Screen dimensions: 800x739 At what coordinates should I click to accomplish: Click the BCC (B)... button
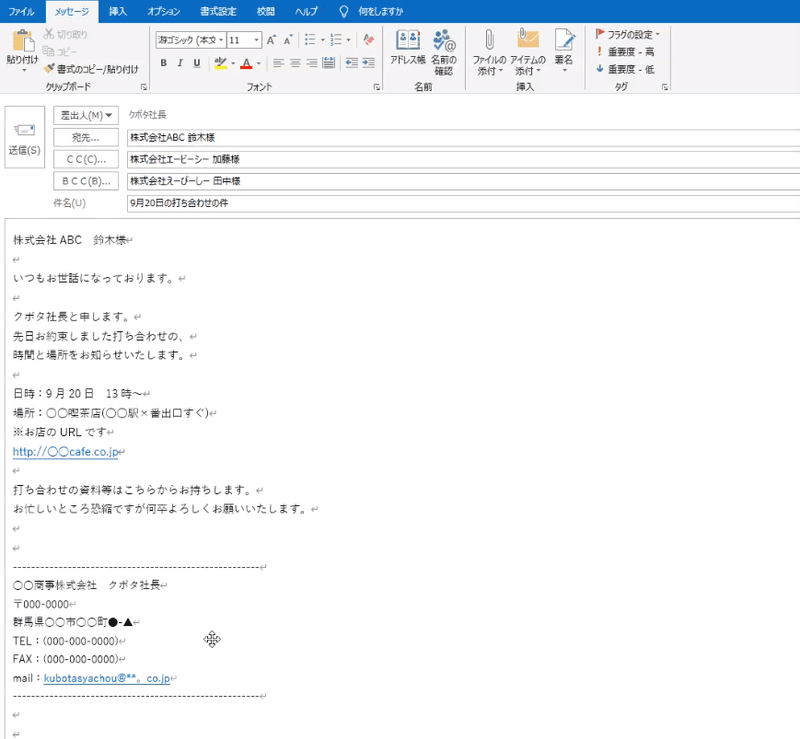pyautogui.click(x=86, y=181)
